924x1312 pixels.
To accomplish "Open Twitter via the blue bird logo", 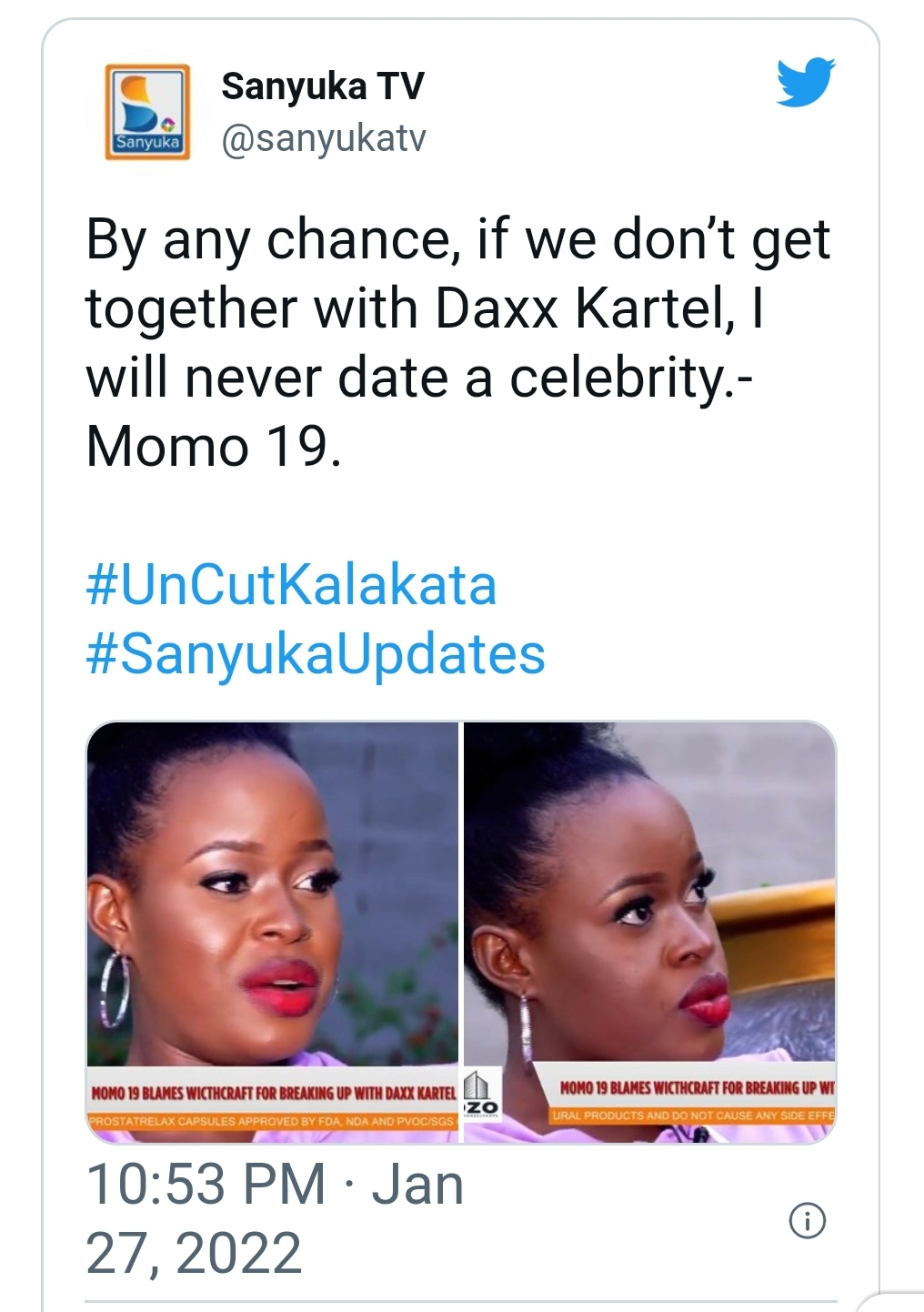I will [x=806, y=82].
